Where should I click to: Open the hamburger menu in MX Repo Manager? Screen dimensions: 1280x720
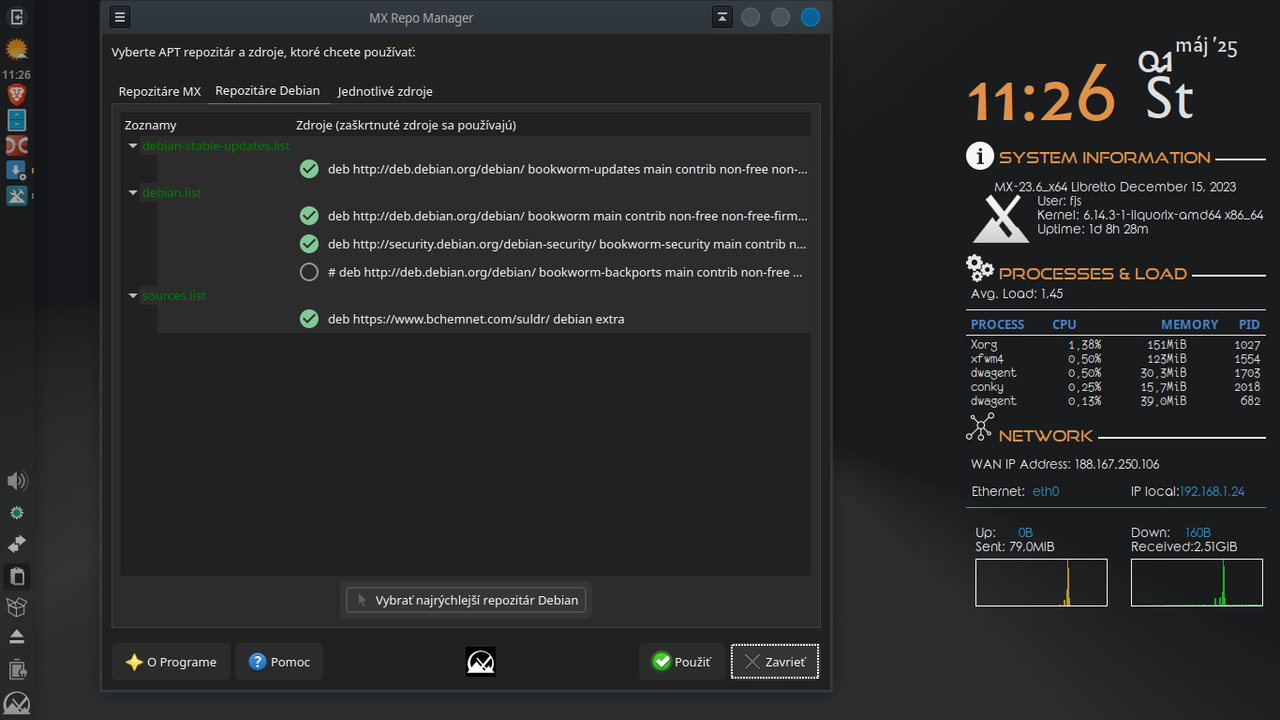119,17
